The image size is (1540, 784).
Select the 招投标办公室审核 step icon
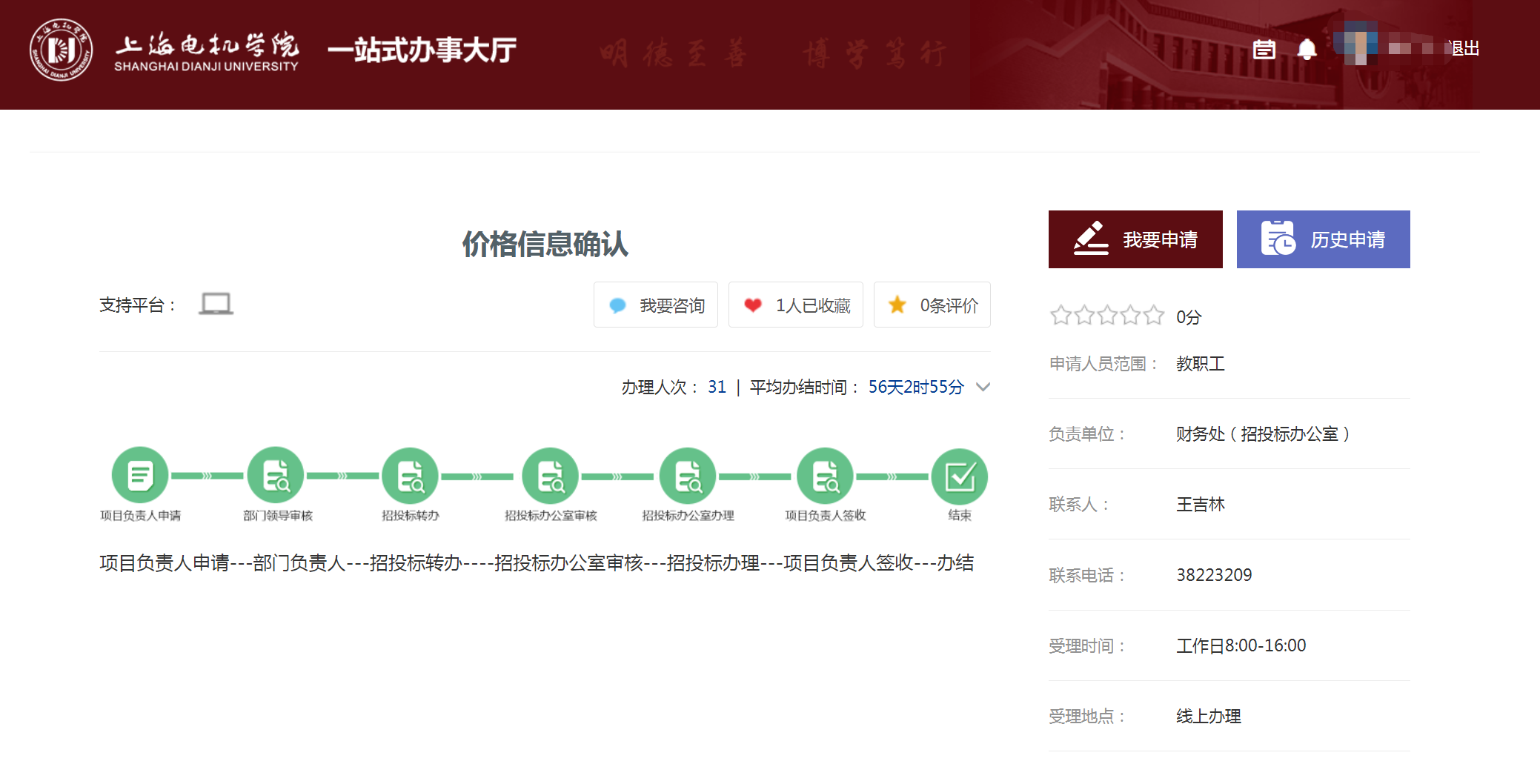click(x=550, y=475)
